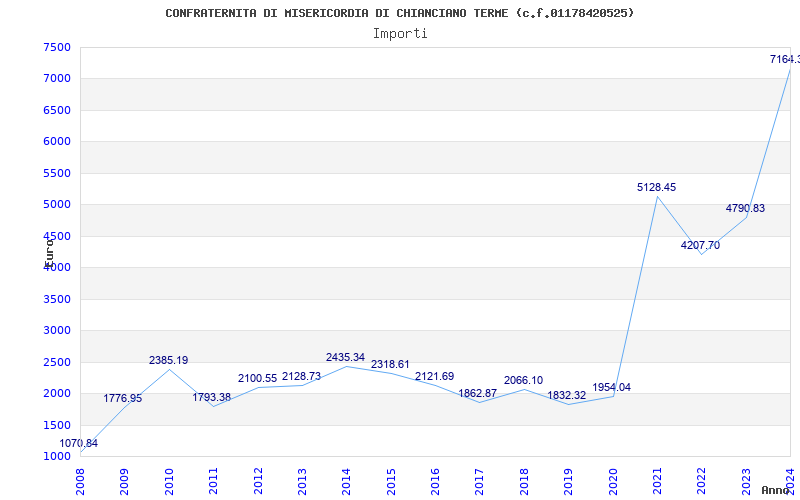Screen dimensions: 800x500
Task: Click the 1500 y-axis value
Action: pyautogui.click(x=57, y=426)
